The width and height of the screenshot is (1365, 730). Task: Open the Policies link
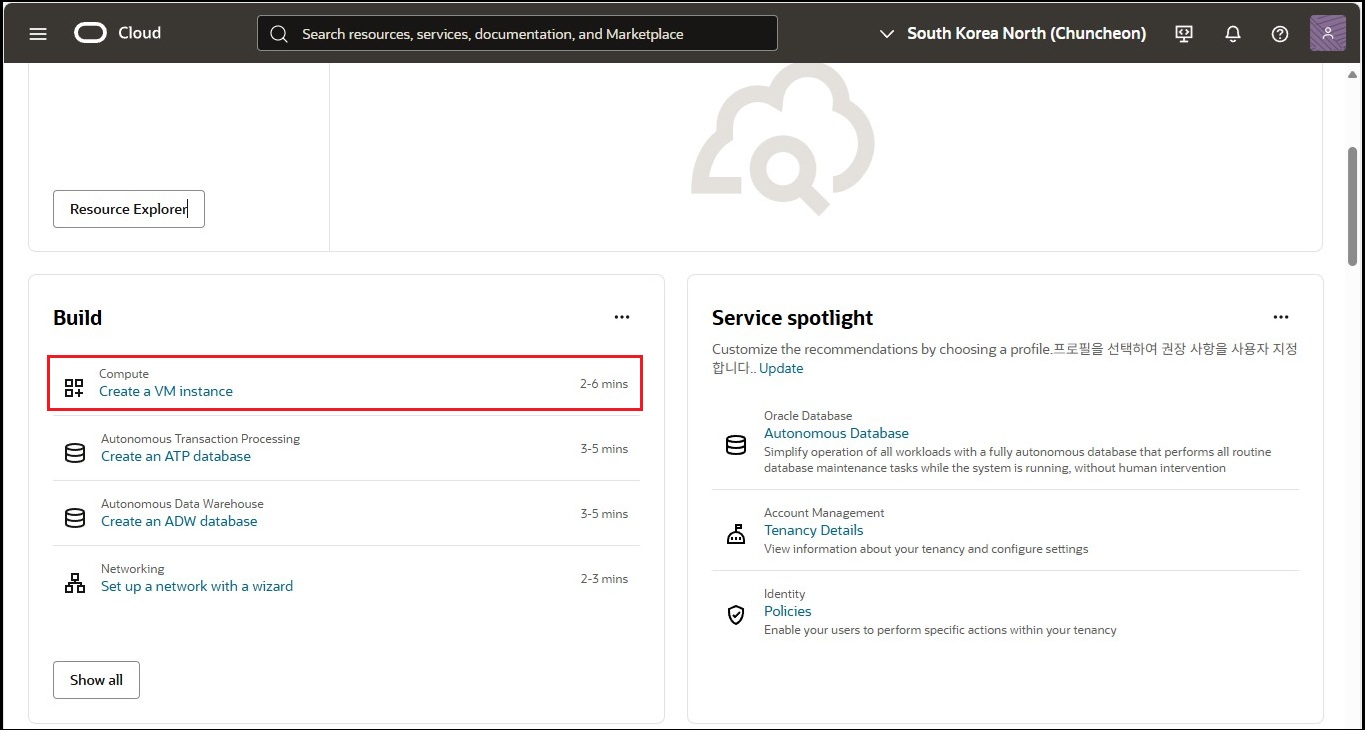[788, 611]
